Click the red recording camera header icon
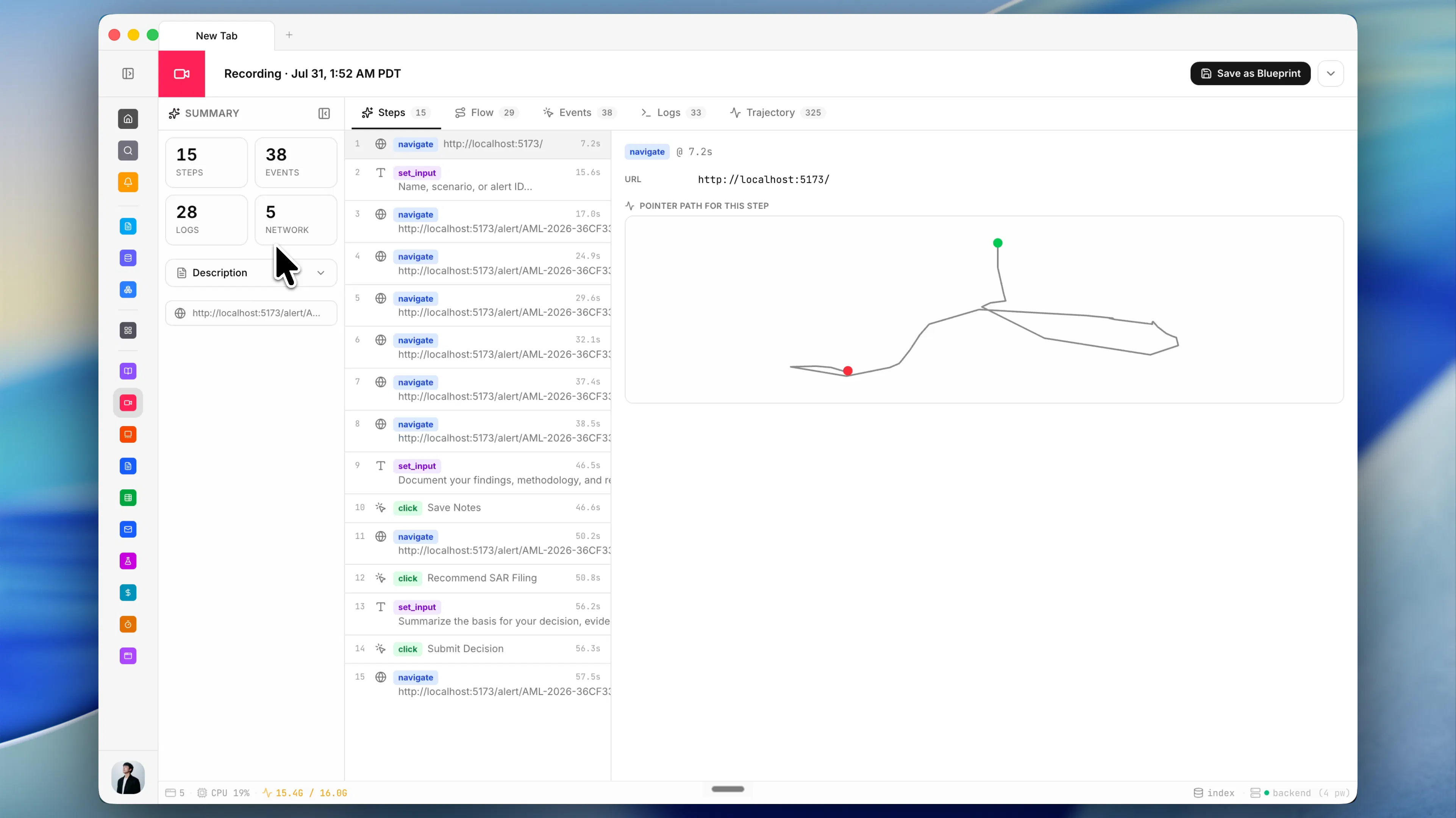The image size is (1456, 818). pyautogui.click(x=181, y=73)
